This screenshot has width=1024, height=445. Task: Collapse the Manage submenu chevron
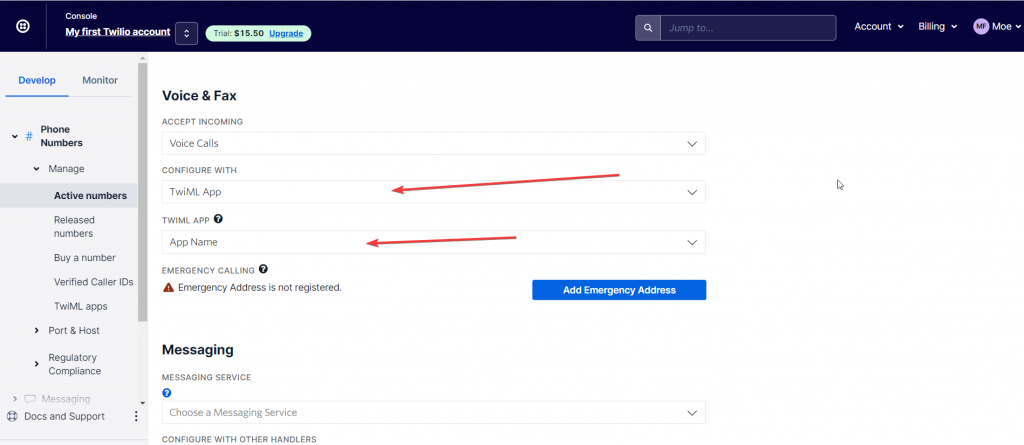pyautogui.click(x=37, y=169)
